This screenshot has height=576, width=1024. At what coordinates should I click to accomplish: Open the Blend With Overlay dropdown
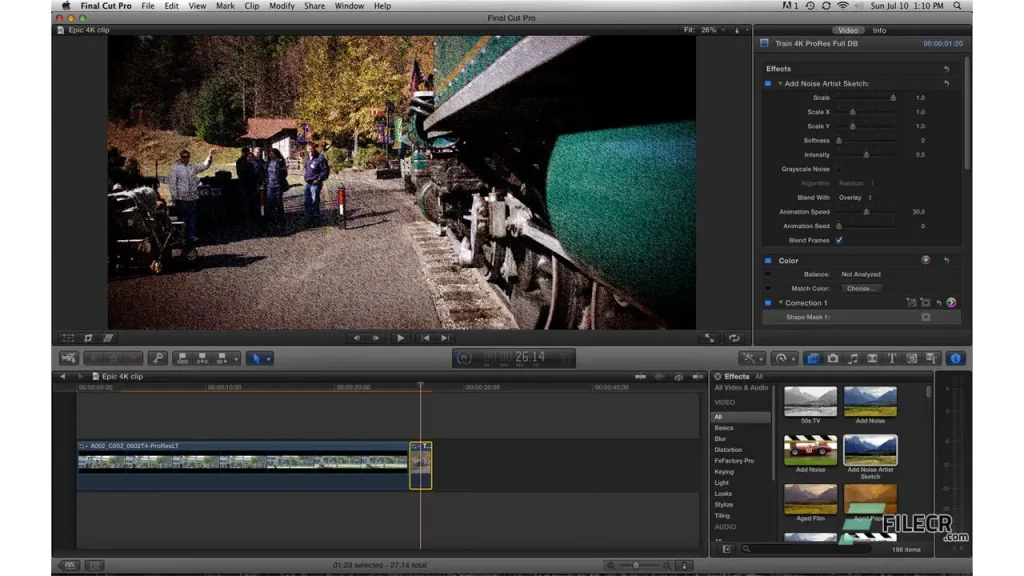pyautogui.click(x=853, y=198)
